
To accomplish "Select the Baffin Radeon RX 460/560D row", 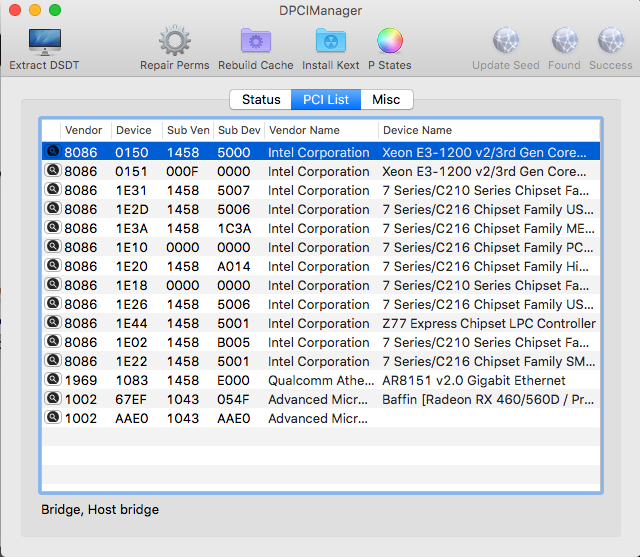I will 321,399.
